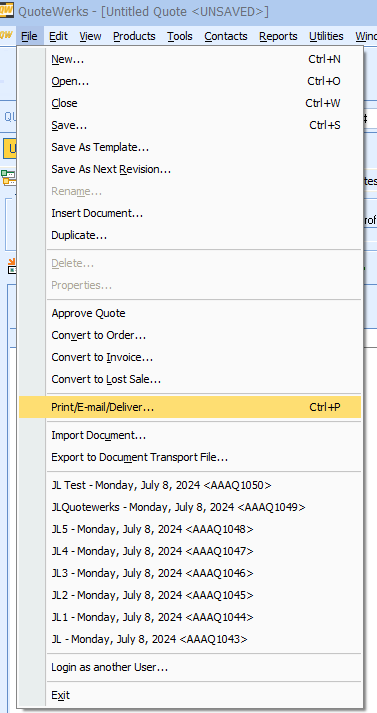Viewport: 377px width, 713px height.
Task: Open the Products menu in menu bar
Action: point(134,36)
